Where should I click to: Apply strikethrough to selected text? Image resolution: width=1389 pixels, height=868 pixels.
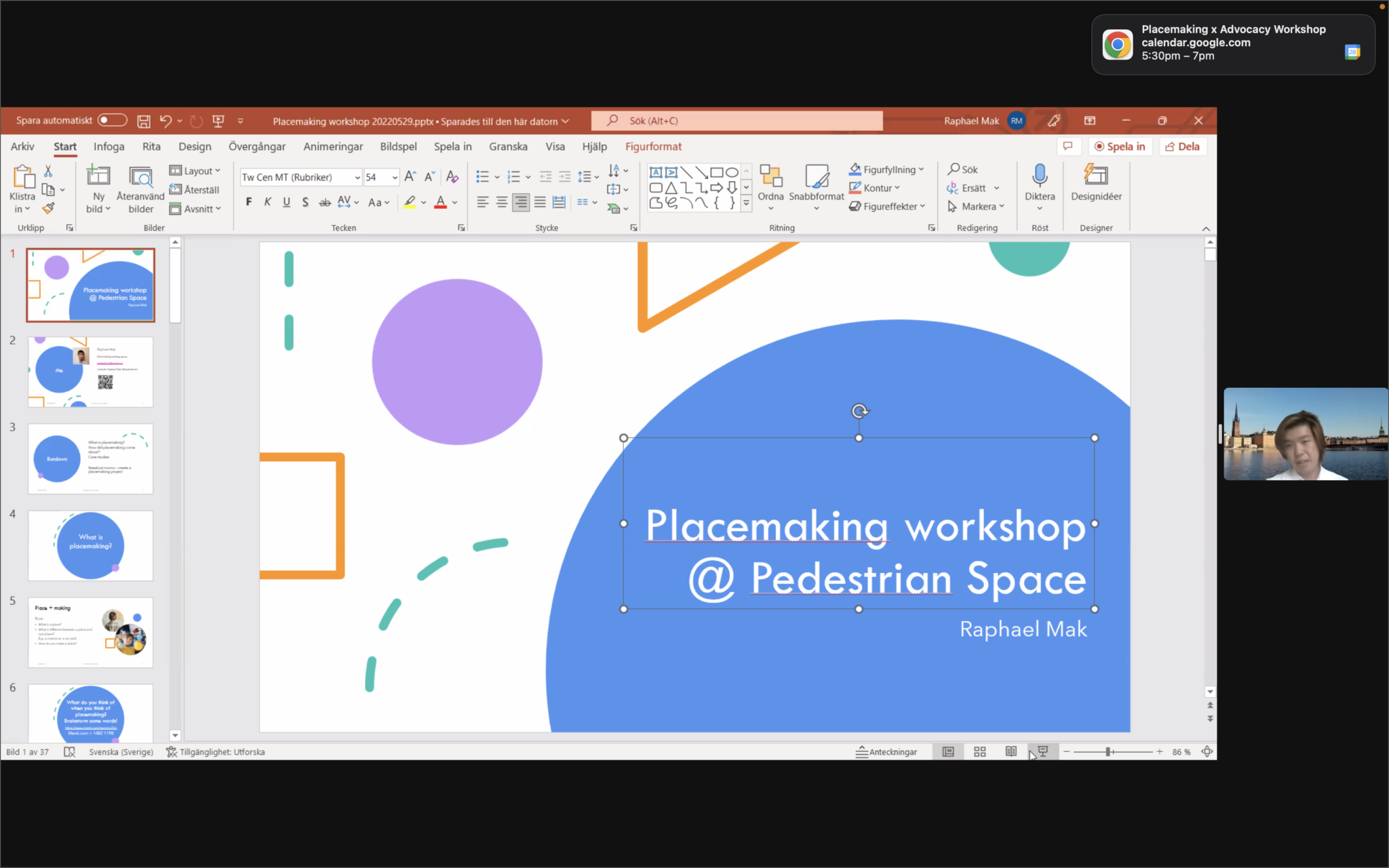pyautogui.click(x=325, y=201)
